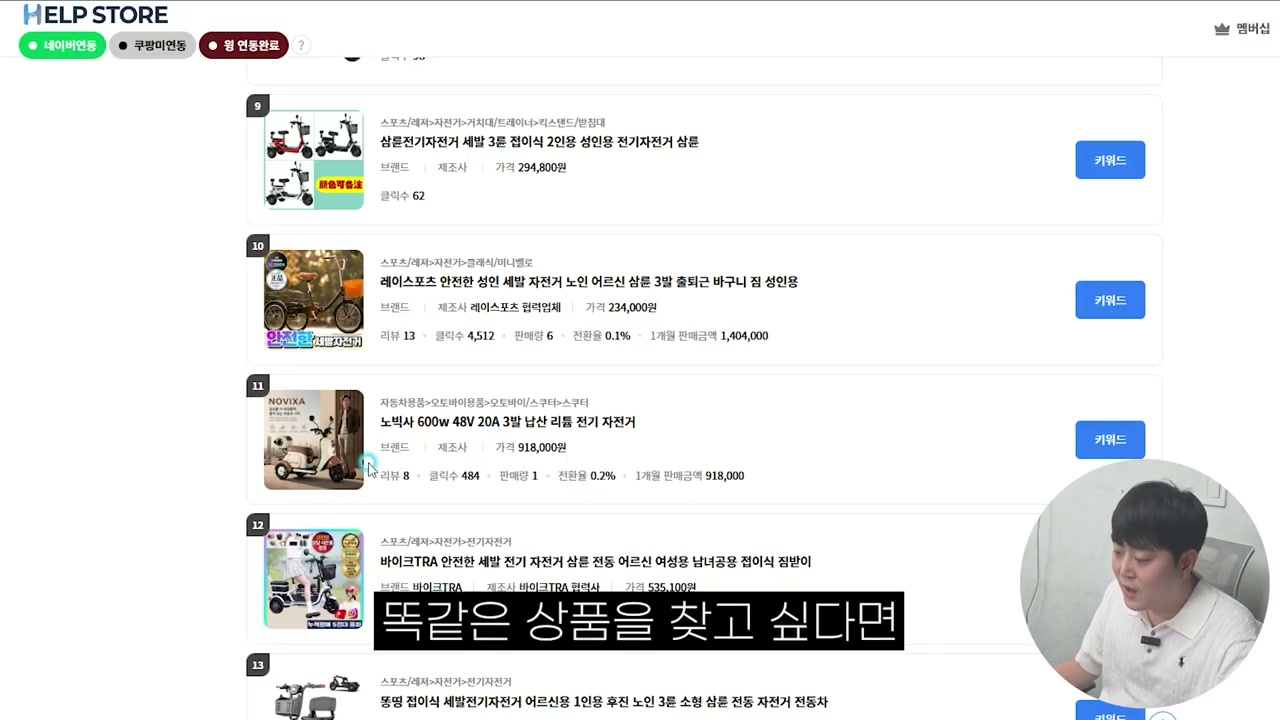Viewport: 1280px width, 720px height.
Task: Select price 234,000원 on item 10
Action: pos(633,308)
